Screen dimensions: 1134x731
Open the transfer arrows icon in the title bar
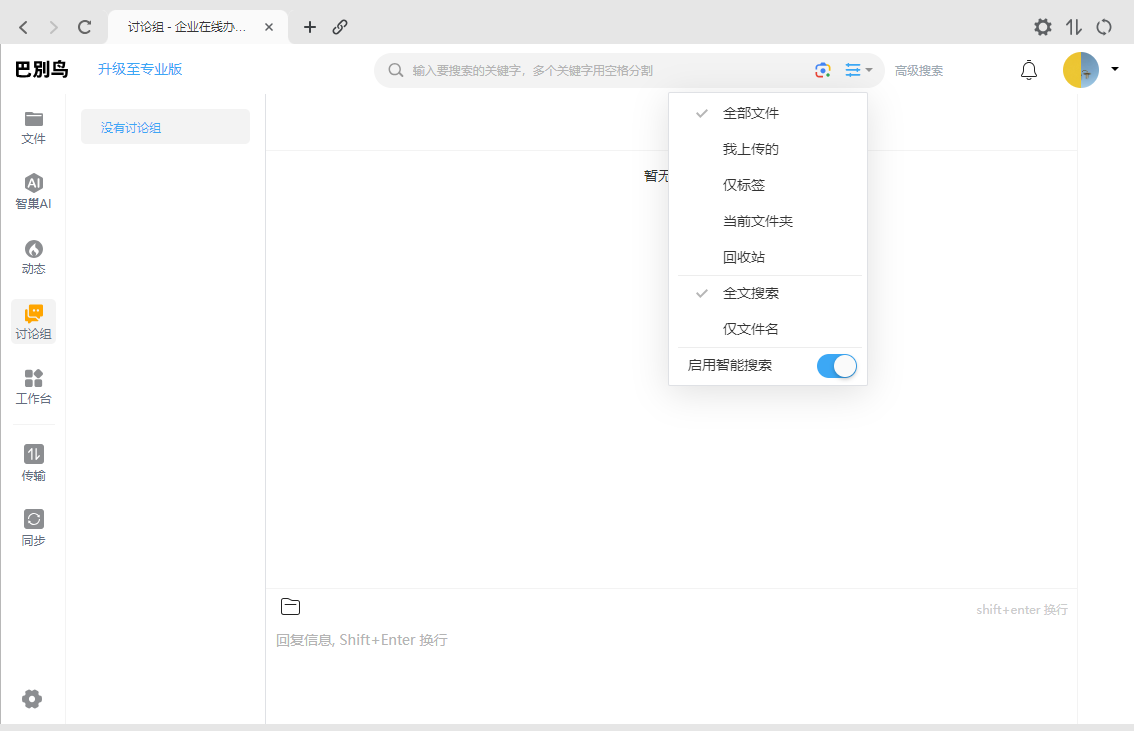(1073, 27)
